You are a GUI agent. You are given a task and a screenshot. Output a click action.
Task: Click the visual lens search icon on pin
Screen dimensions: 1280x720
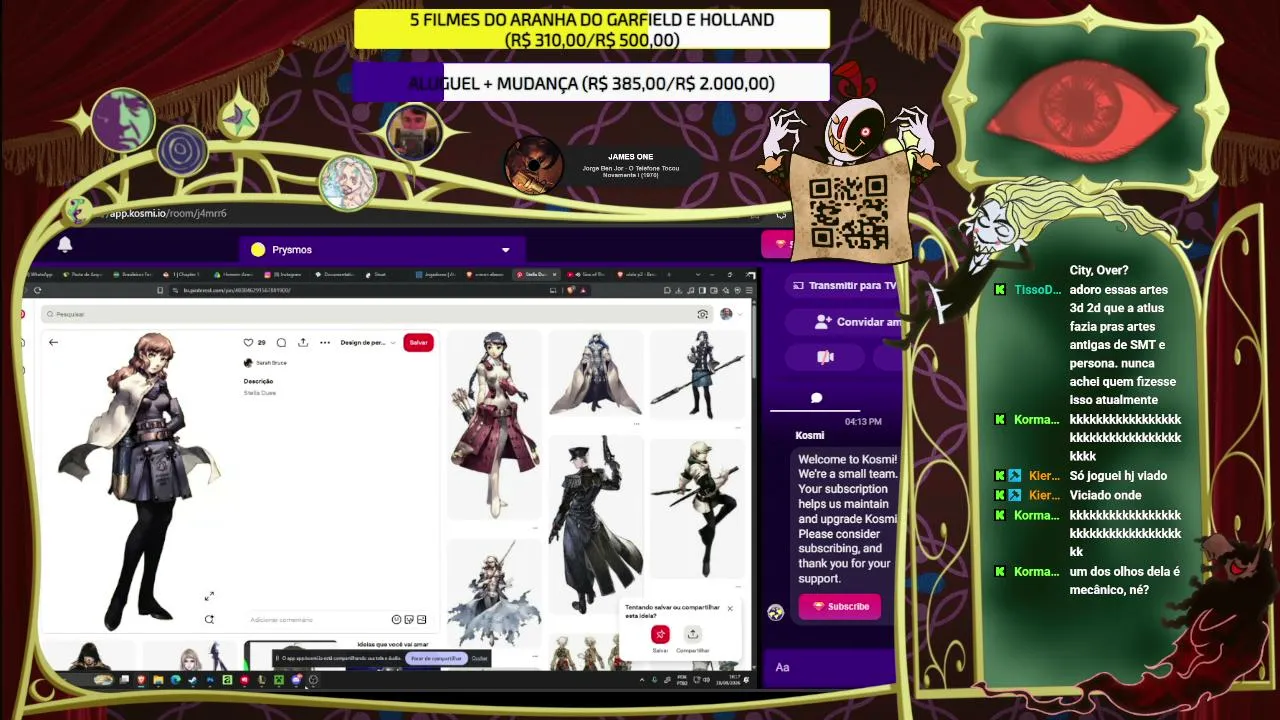[x=209, y=619]
